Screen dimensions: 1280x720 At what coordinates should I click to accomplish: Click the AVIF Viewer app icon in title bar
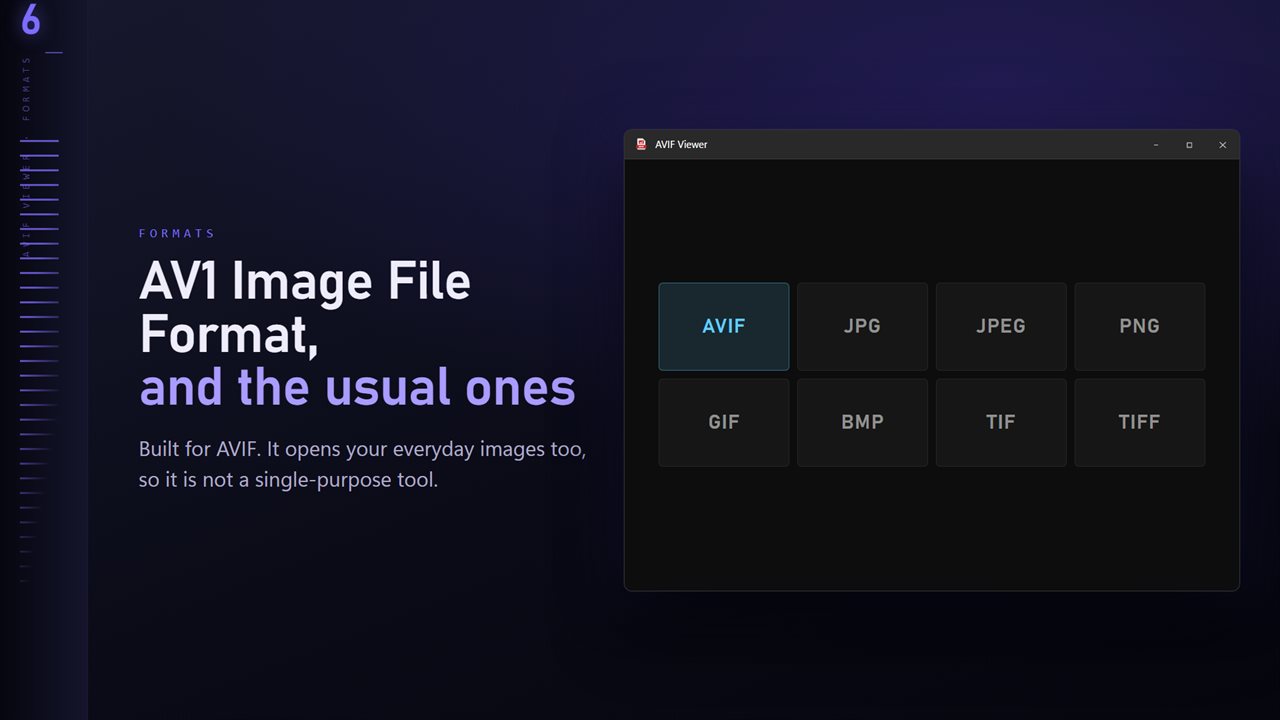641,144
